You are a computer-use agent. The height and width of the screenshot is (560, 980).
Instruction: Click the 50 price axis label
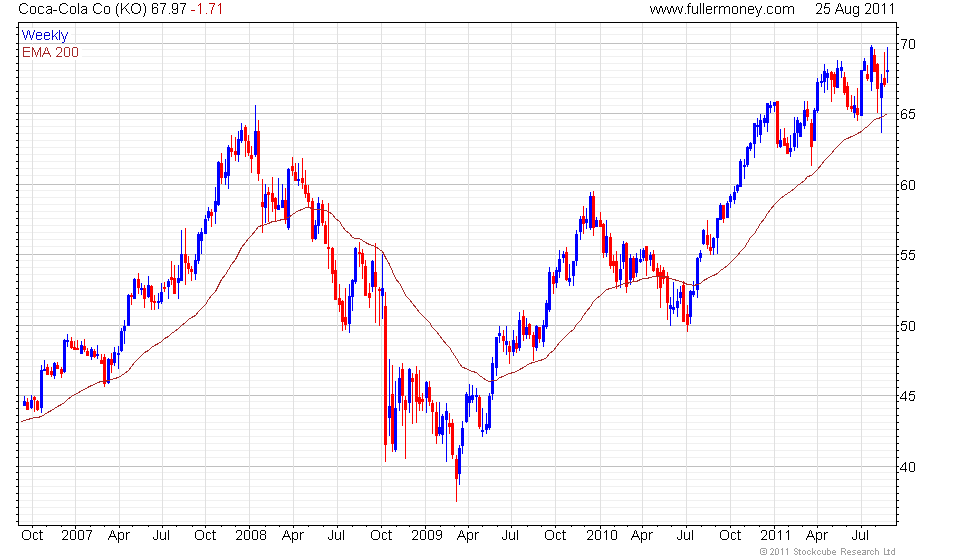click(908, 326)
